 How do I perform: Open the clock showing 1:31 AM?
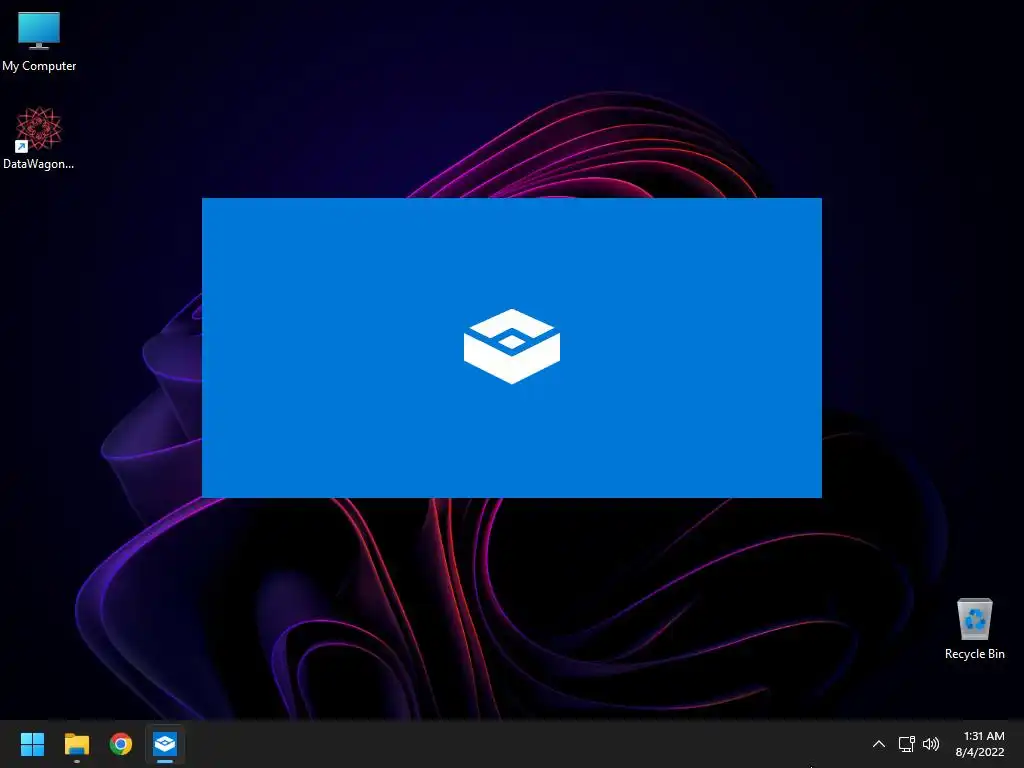coord(984,736)
